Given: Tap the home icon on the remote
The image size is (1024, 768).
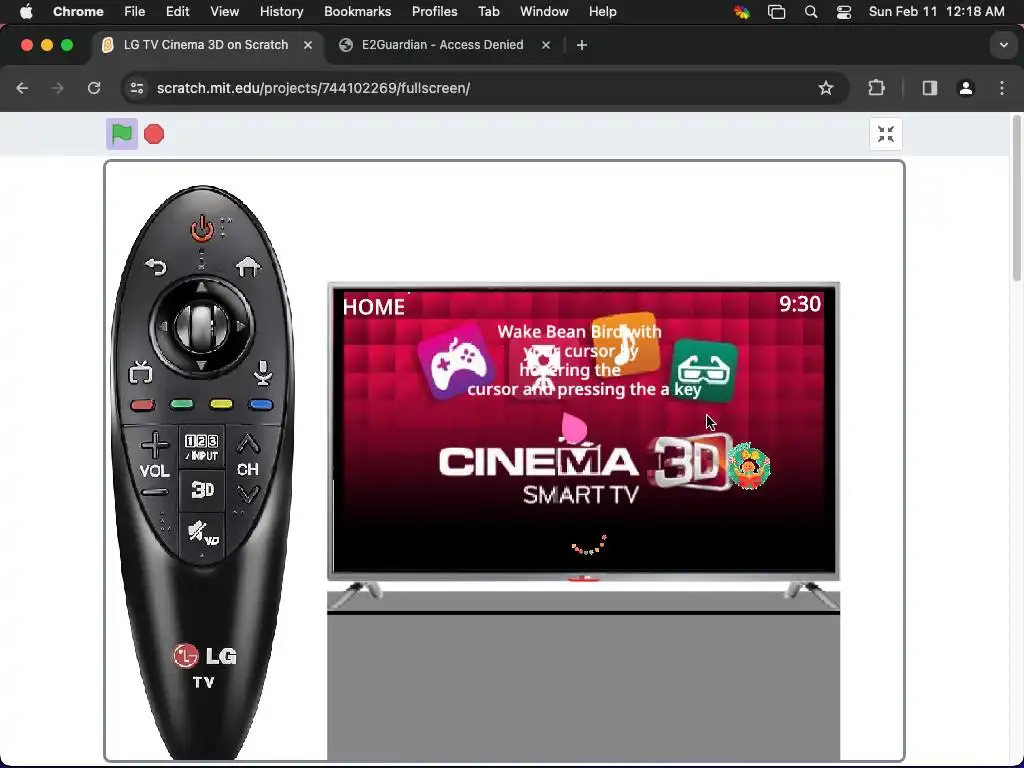Looking at the screenshot, I should pos(248,266).
